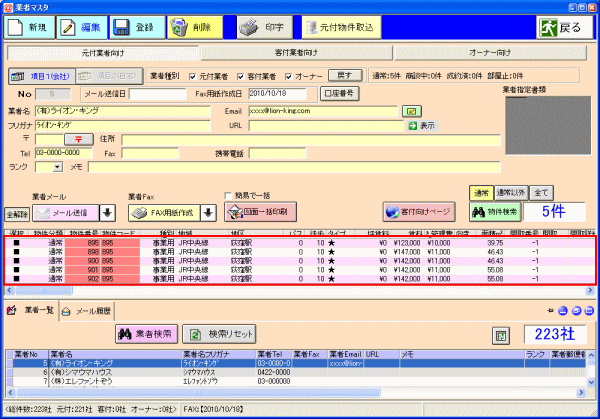The width and height of the screenshot is (600, 419).
Task: Expand the FAX用紙作成 arrow dropdown
Action: click(208, 213)
